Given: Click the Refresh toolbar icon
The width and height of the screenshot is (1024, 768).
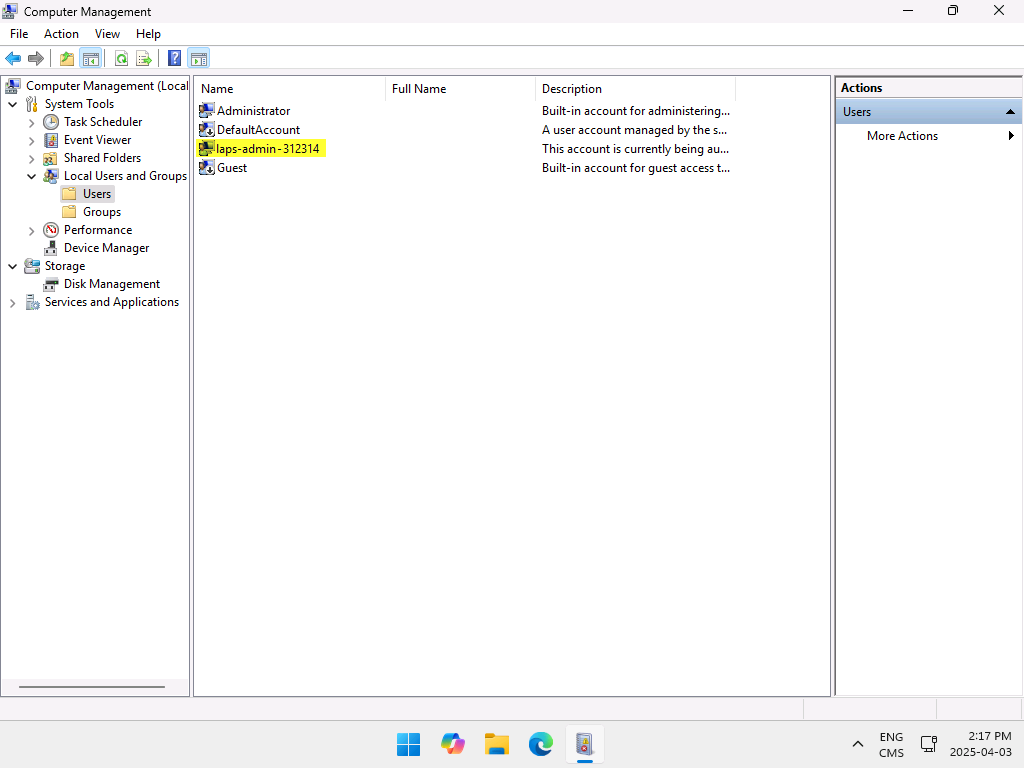Looking at the screenshot, I should 121,58.
